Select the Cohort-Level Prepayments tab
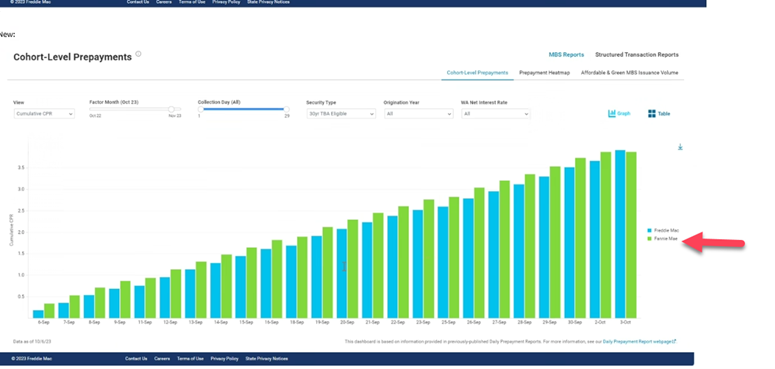Viewport: 775px width, 369px height. (477, 73)
